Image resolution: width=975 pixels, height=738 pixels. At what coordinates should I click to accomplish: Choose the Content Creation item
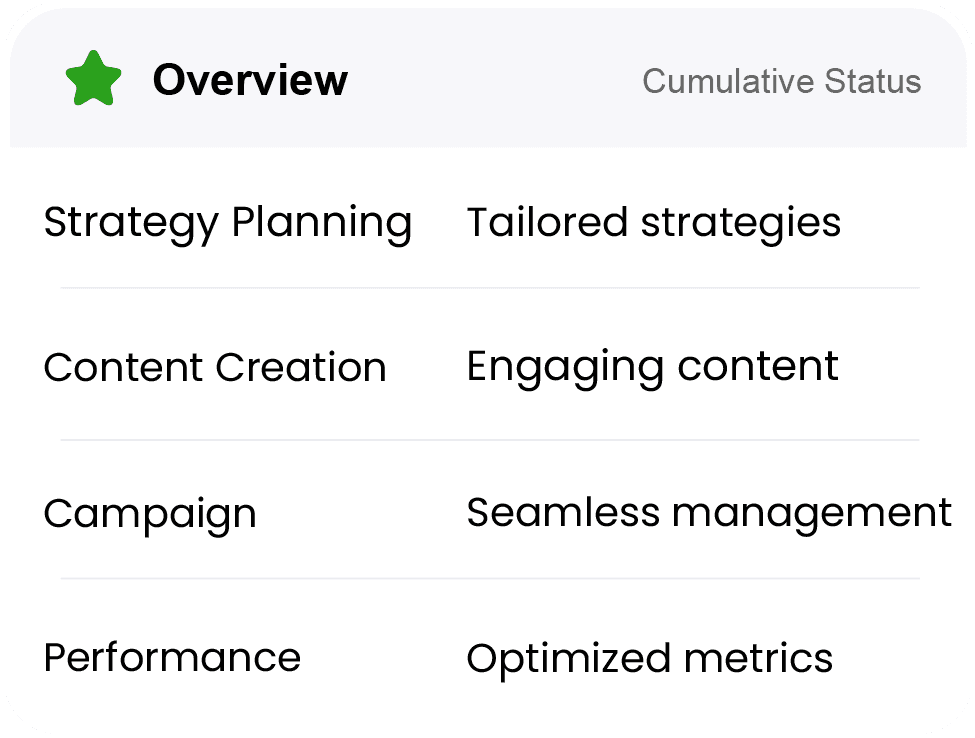(x=215, y=367)
